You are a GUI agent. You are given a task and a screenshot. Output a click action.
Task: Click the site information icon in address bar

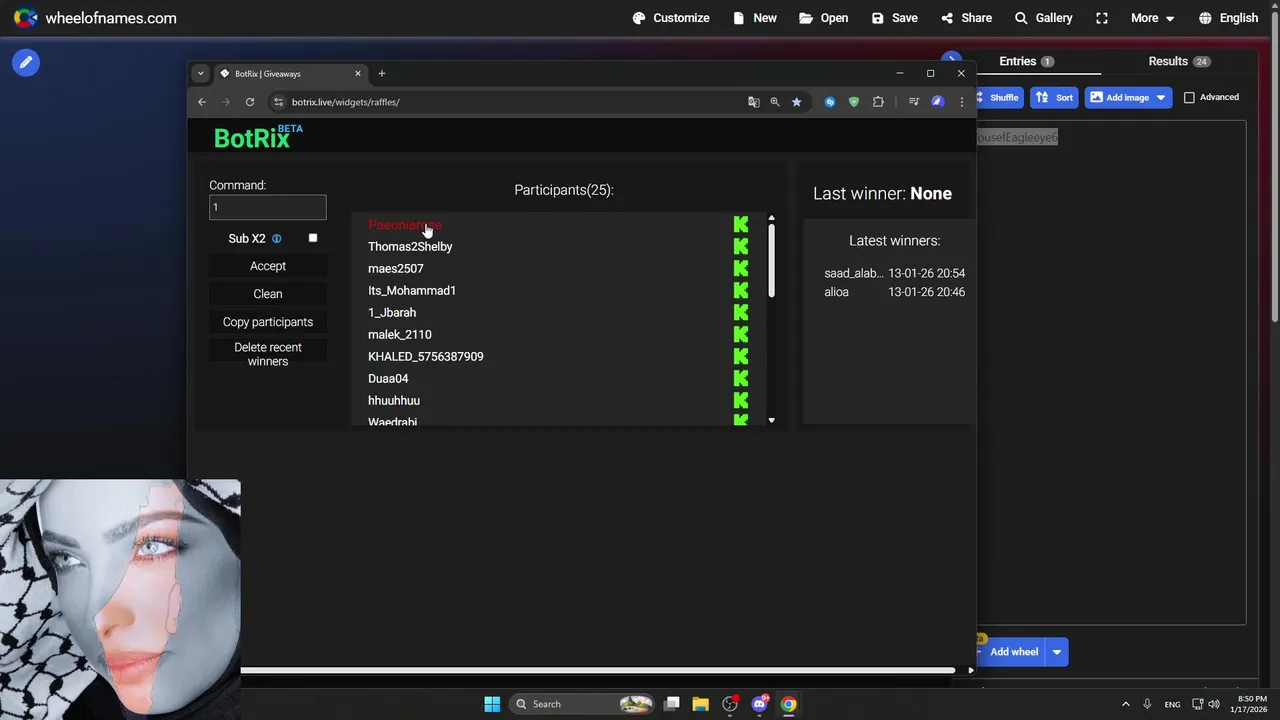pyautogui.click(x=279, y=102)
